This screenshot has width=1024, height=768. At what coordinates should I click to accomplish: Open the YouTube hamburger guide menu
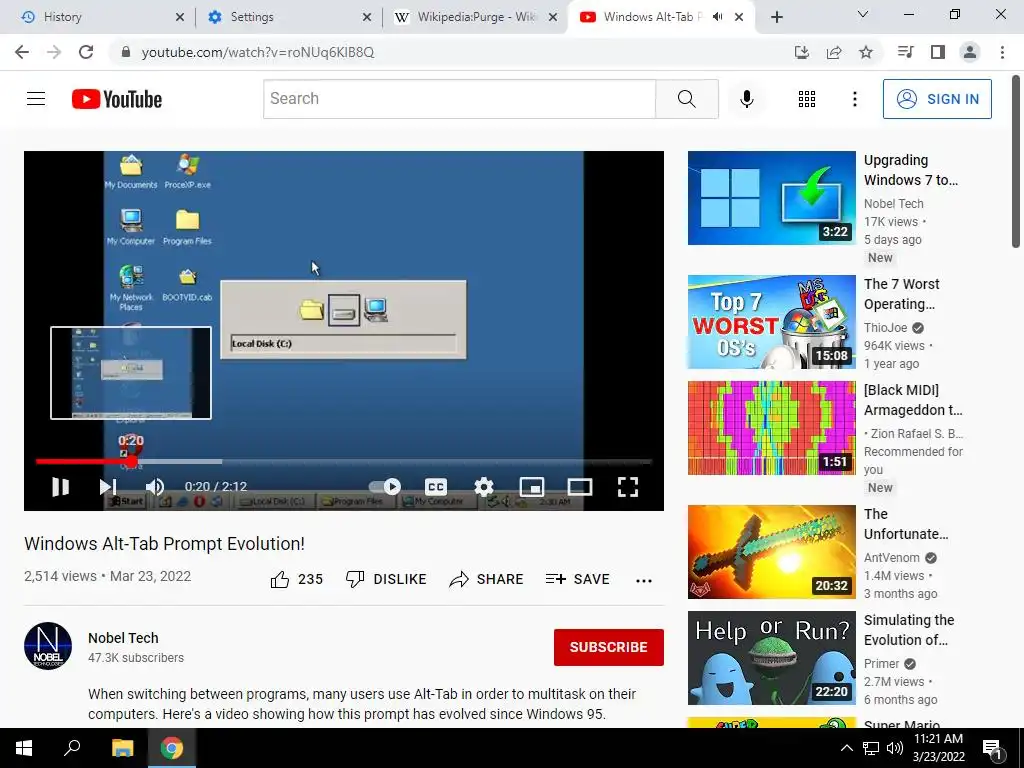point(36,99)
